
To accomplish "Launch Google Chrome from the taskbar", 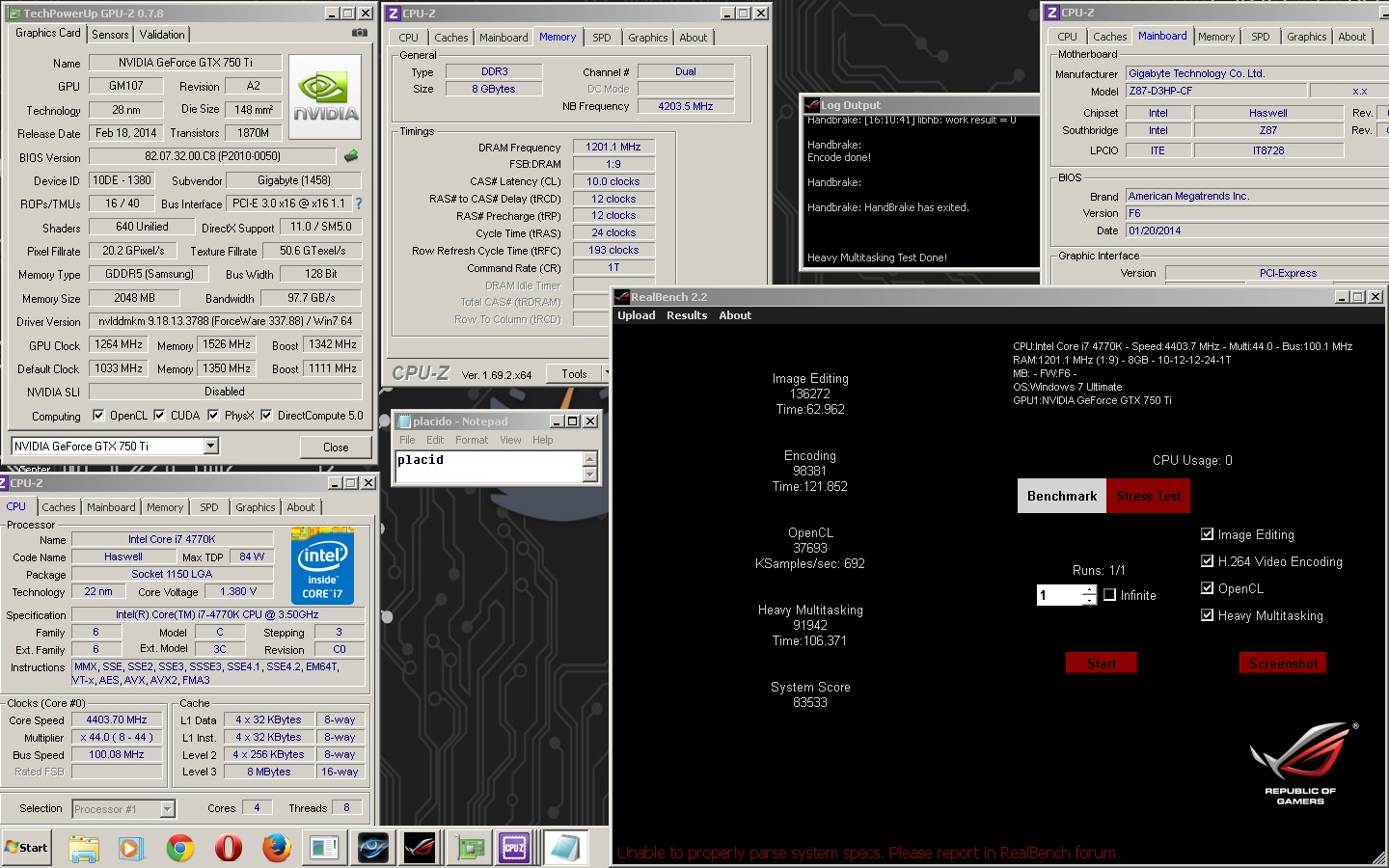I will (179, 848).
